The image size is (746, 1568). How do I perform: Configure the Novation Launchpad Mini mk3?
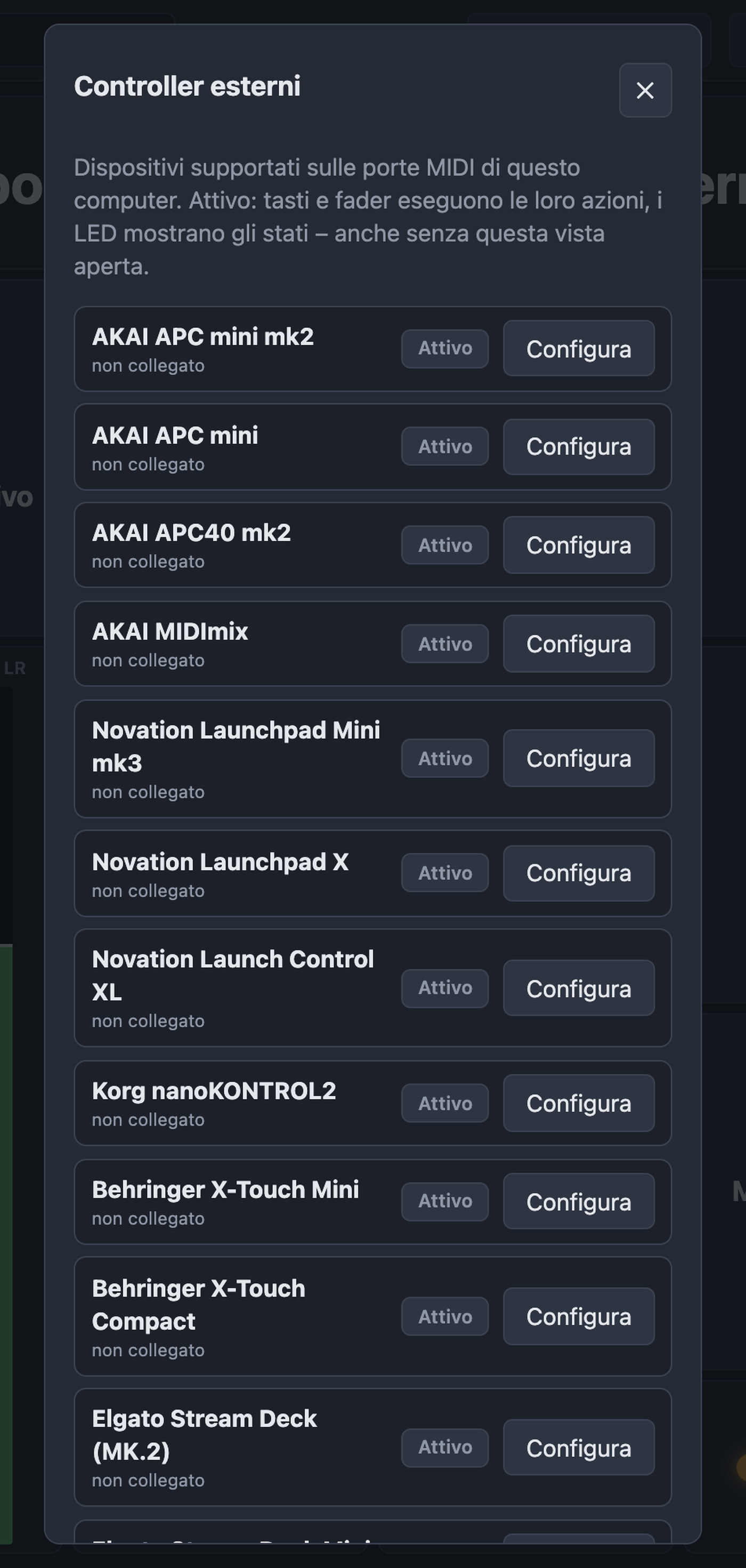coord(579,759)
